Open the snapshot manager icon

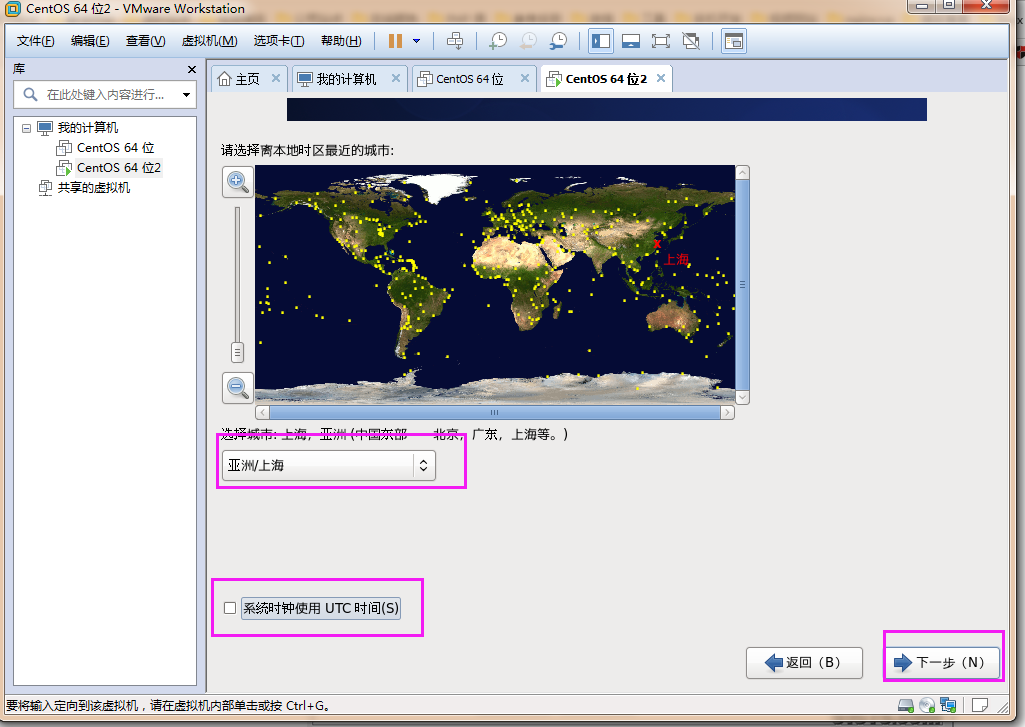click(558, 41)
